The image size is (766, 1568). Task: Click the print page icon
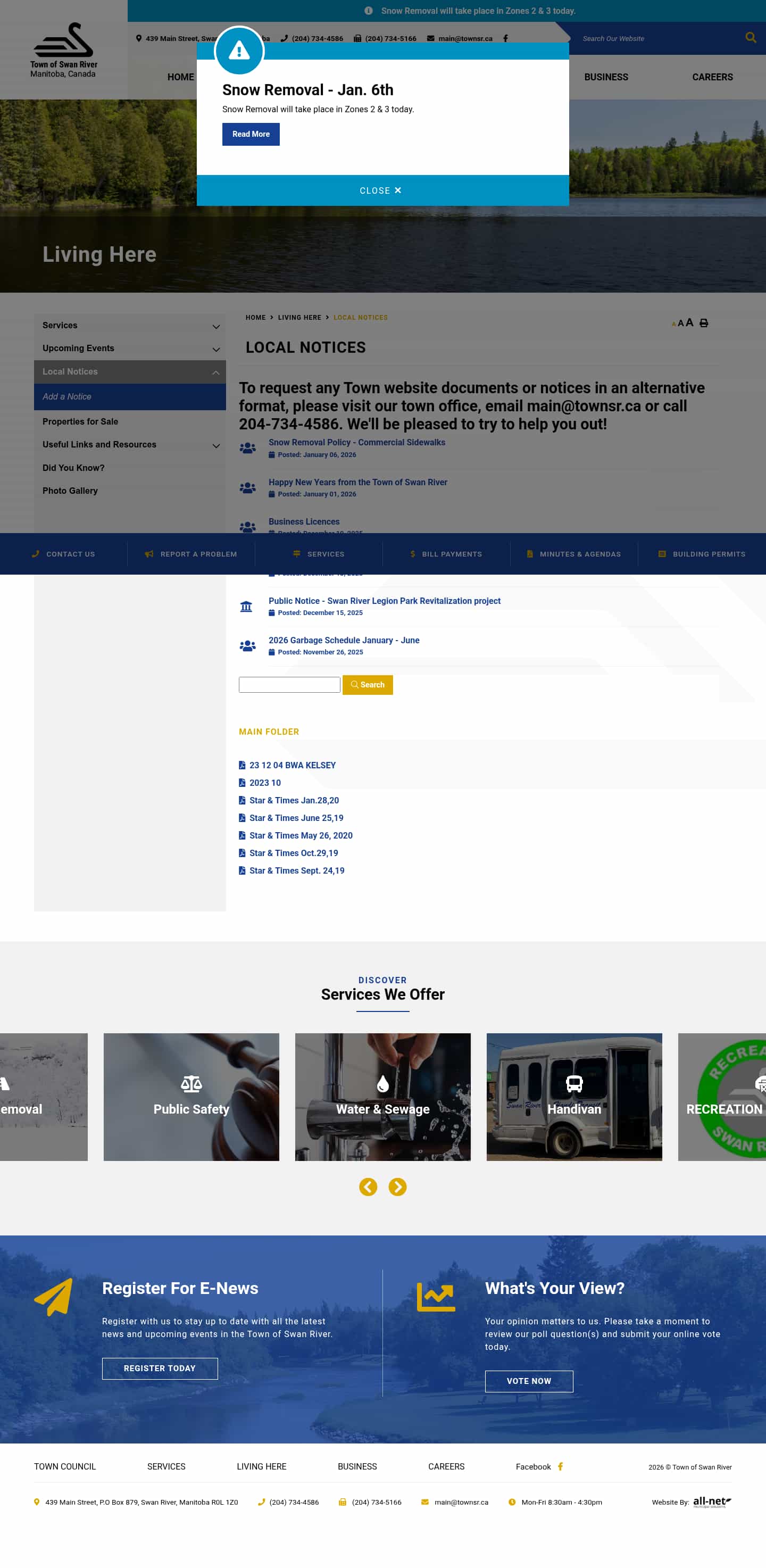(x=703, y=323)
